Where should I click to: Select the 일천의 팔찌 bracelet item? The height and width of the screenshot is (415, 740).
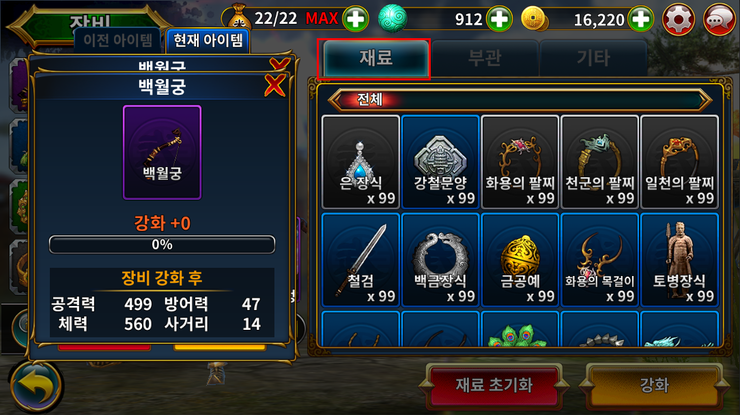[680, 162]
